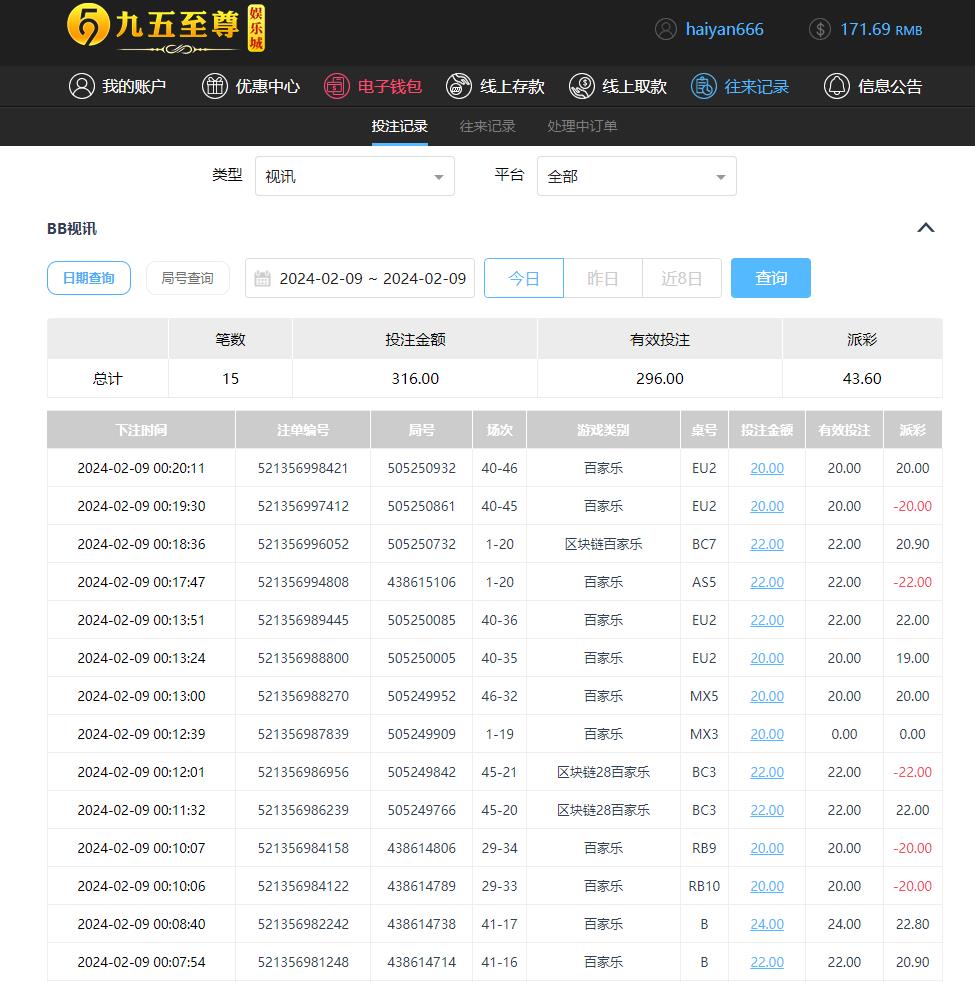Screen dimensions: 975x982
Task: Collapse the BB视讯 section chevron
Action: tap(926, 228)
